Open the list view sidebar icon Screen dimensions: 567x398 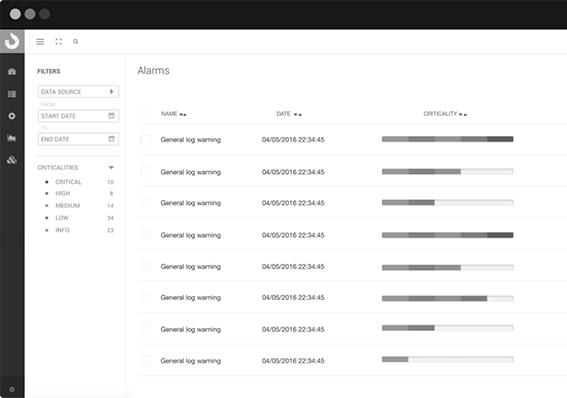pyautogui.click(x=12, y=94)
